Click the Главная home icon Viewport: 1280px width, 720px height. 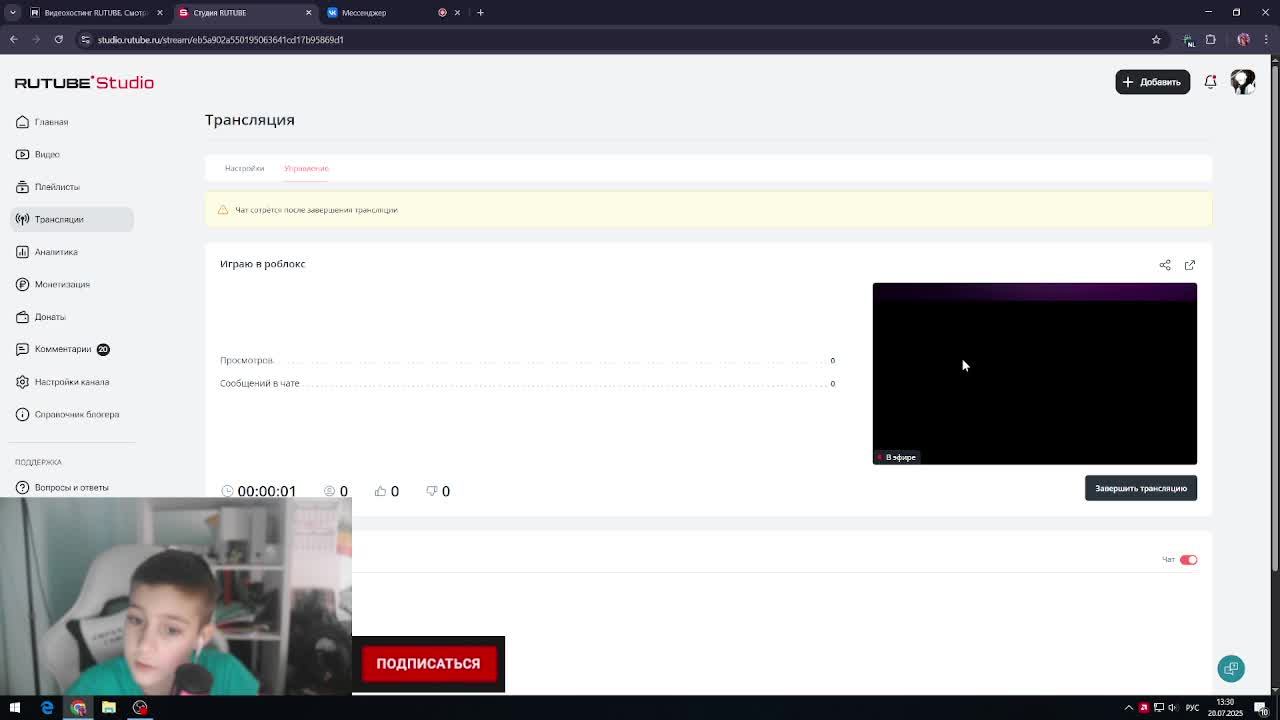click(22, 122)
